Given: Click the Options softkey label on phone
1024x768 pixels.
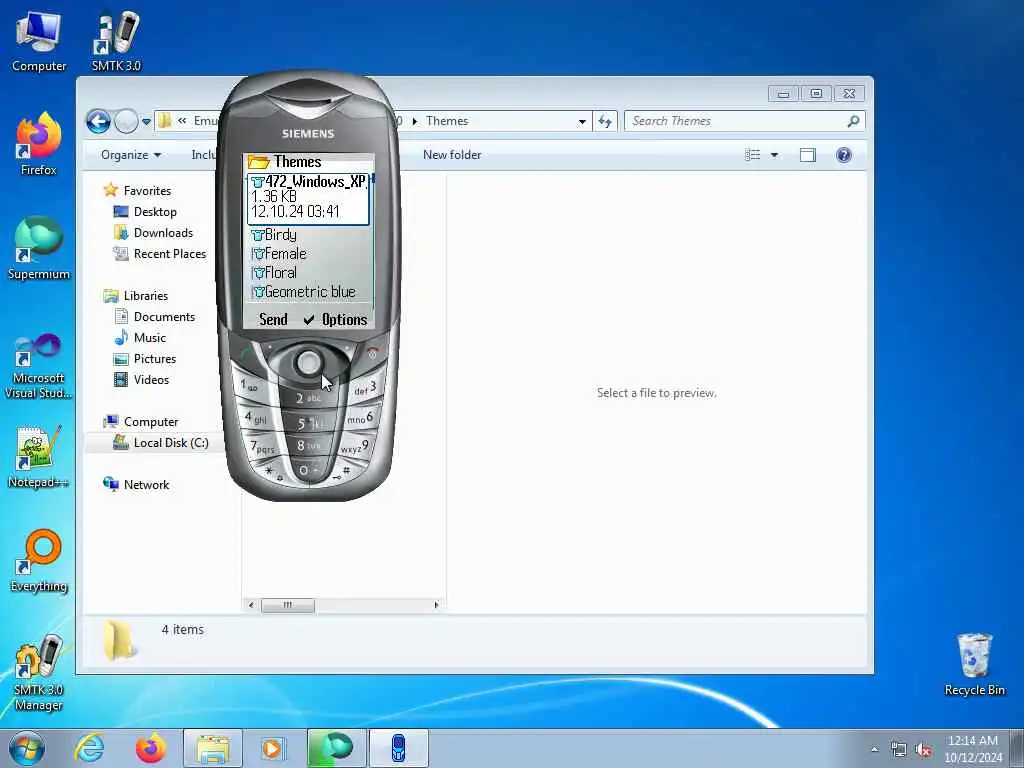Looking at the screenshot, I should pyautogui.click(x=344, y=319).
